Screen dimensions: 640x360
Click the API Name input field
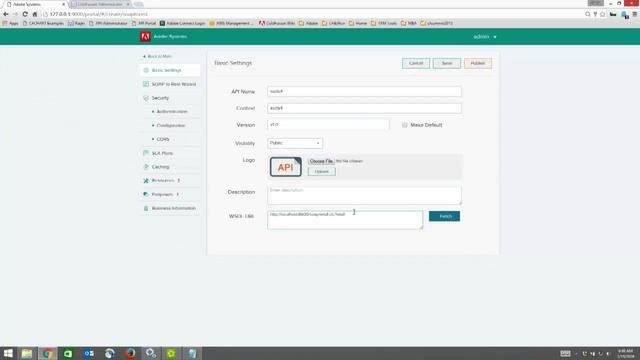coord(364,91)
